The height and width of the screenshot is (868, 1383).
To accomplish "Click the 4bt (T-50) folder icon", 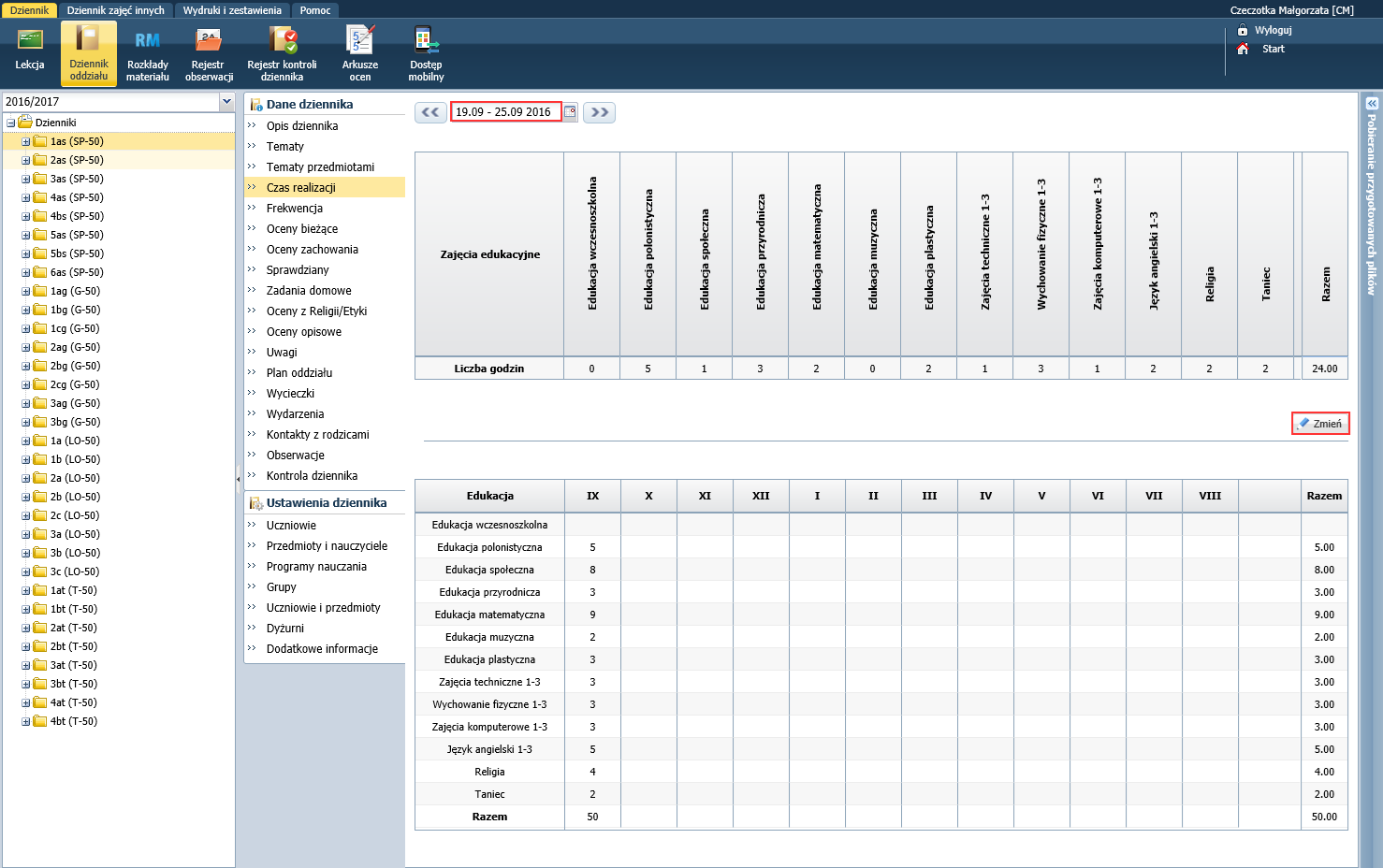I will coord(40,721).
